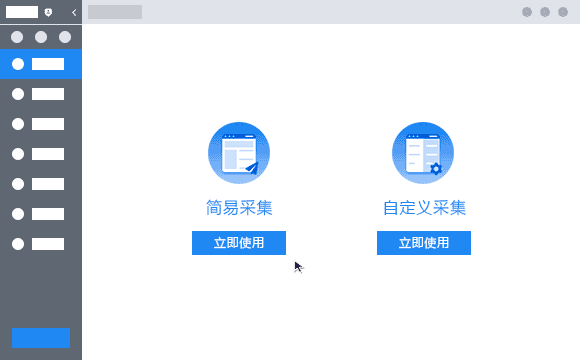
Task: Select the gray tab in the top bar
Action: click(x=115, y=12)
